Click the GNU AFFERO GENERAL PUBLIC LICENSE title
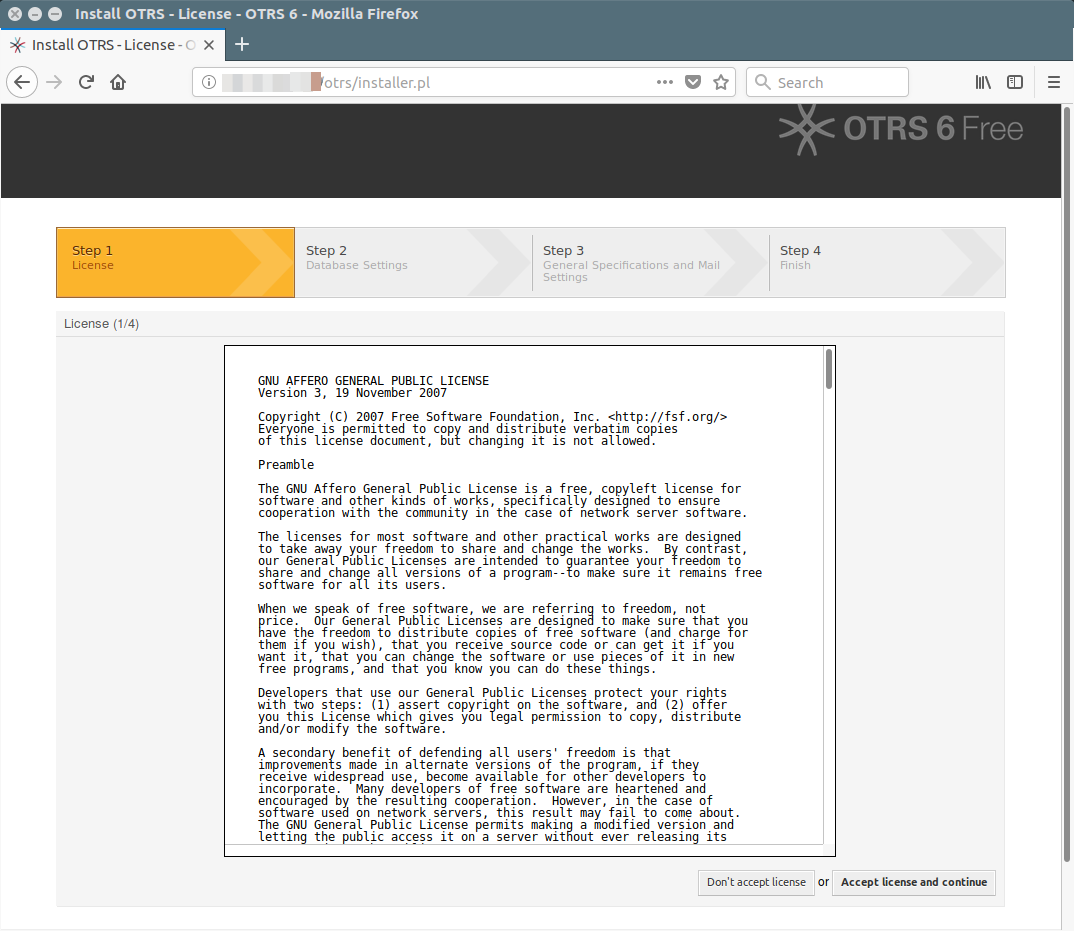The height and width of the screenshot is (931, 1074). click(373, 381)
